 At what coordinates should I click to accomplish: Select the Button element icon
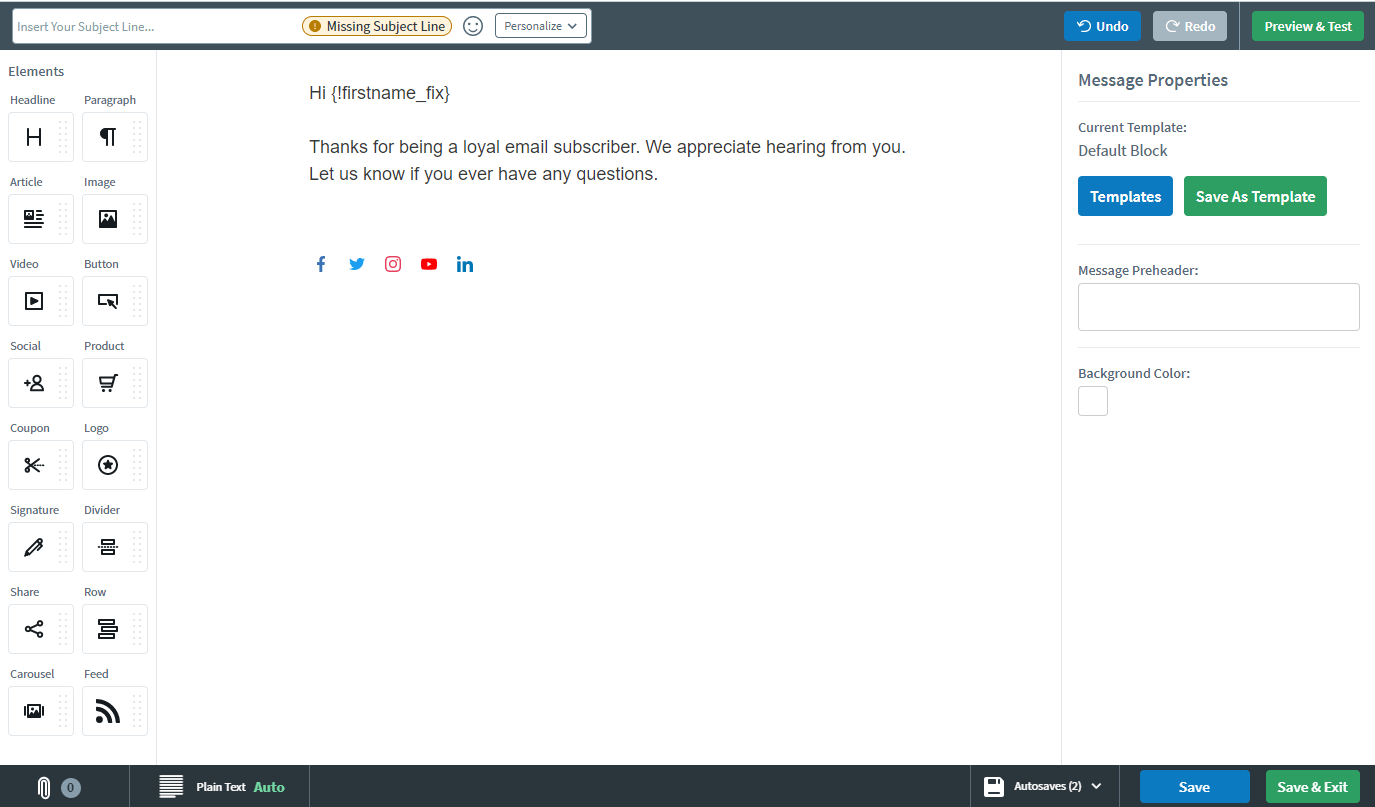(x=108, y=301)
